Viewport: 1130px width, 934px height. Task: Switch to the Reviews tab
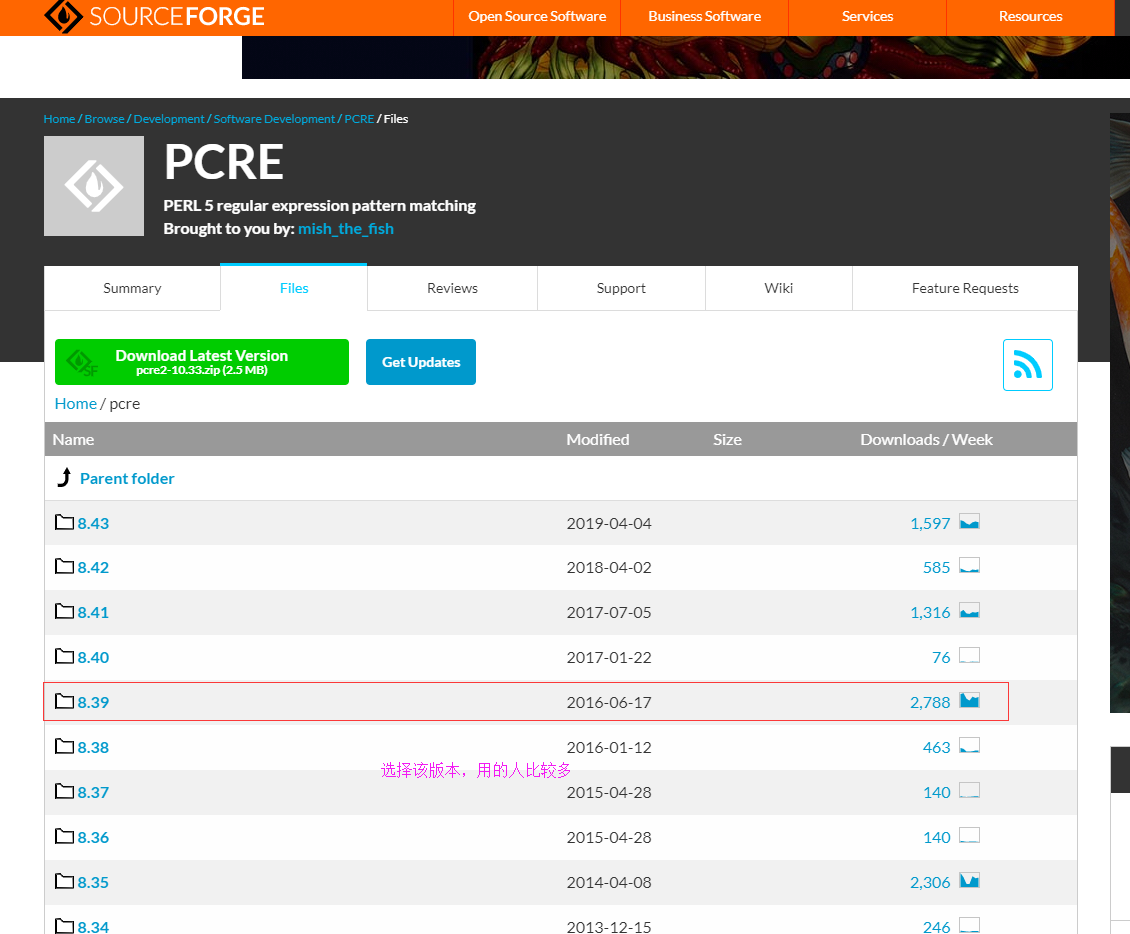(x=452, y=288)
